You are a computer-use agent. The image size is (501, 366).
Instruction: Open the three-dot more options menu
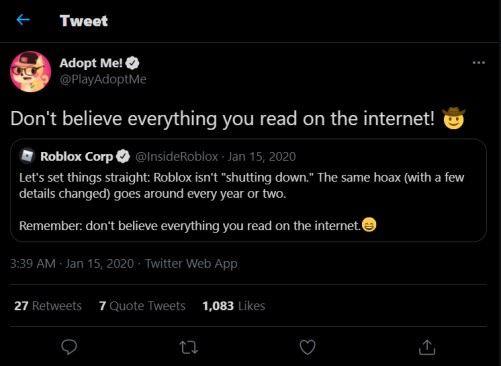pos(479,62)
